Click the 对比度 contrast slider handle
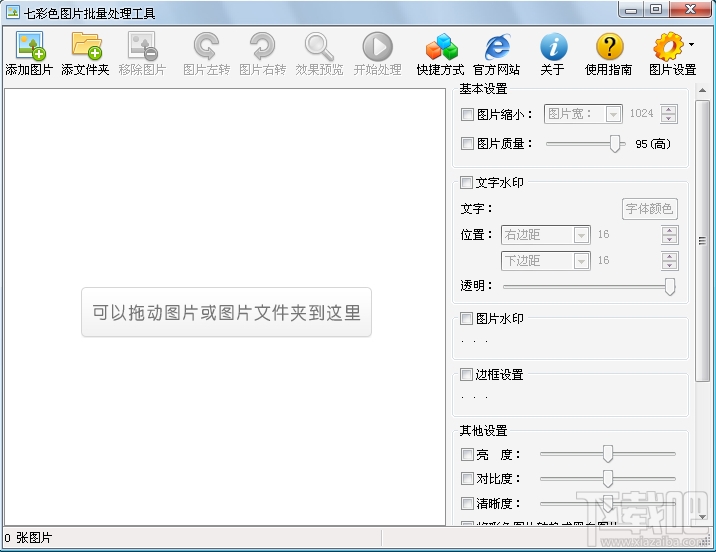This screenshot has width=716, height=552. 607,478
